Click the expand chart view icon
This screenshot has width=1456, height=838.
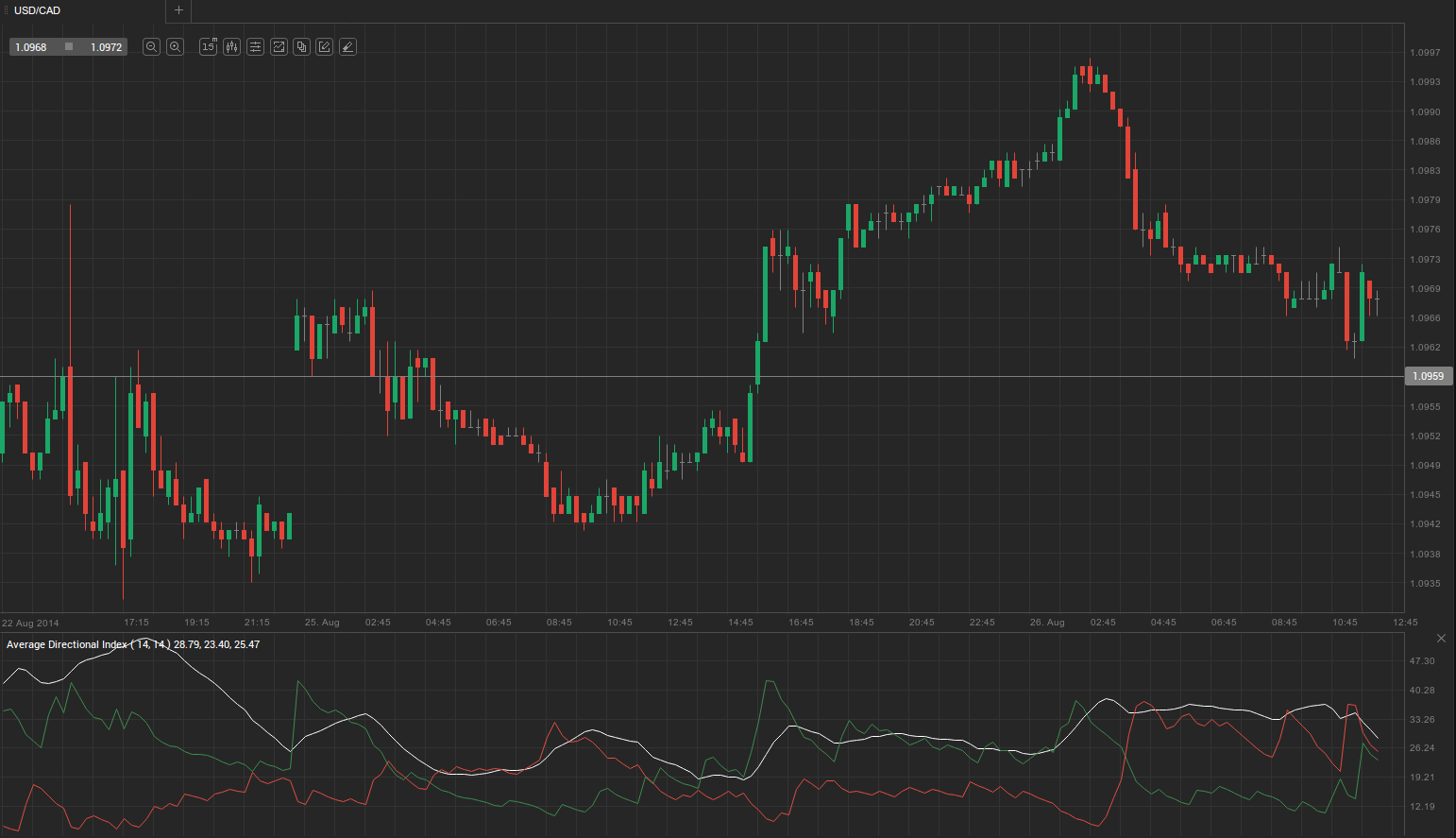coord(279,46)
